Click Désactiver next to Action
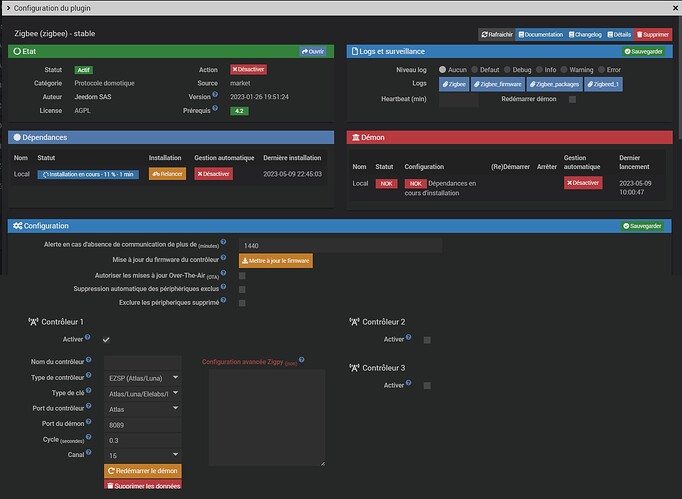Viewport: 682px width, 499px height. pos(248,69)
